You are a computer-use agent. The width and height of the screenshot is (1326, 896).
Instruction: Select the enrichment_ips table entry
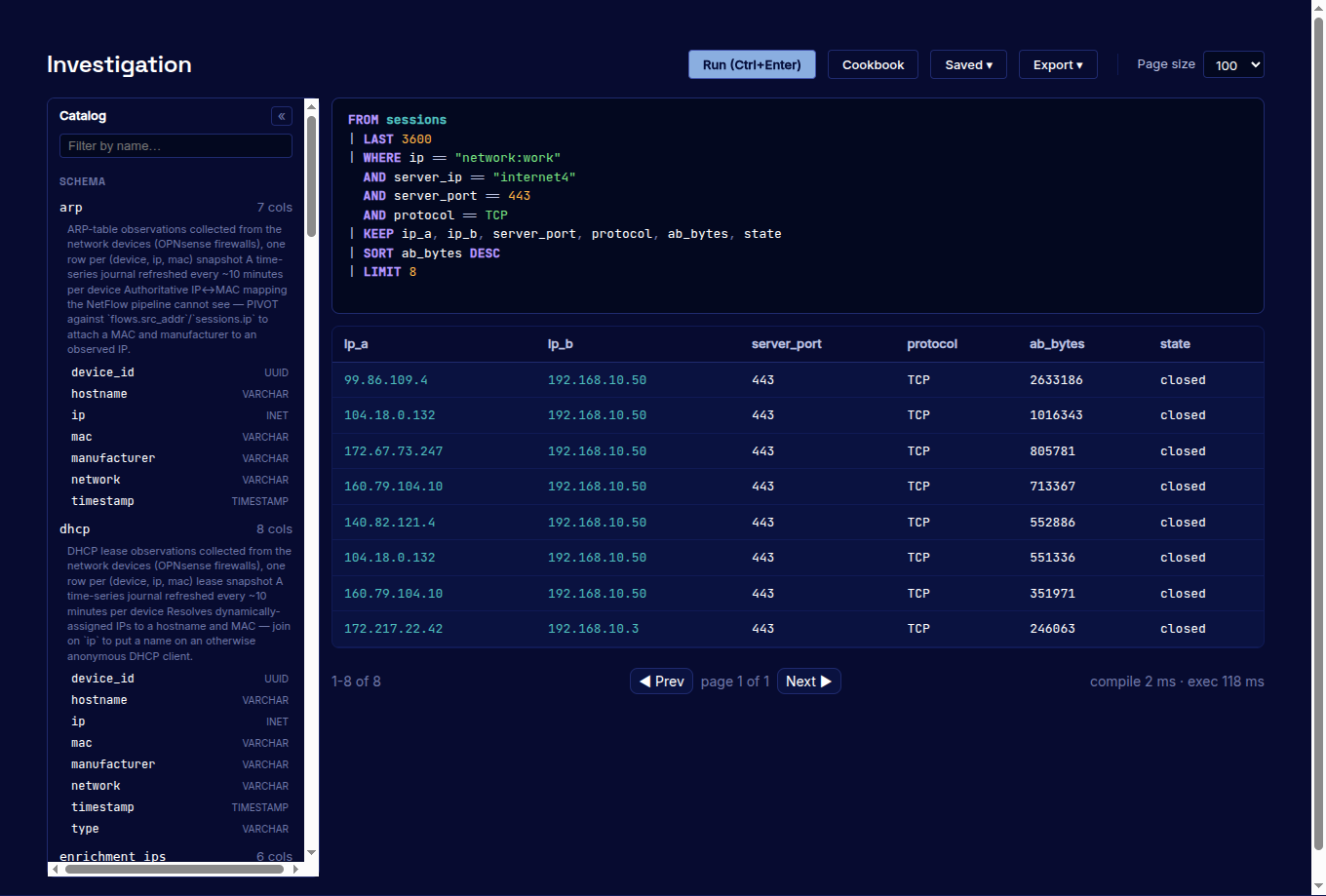click(175, 857)
